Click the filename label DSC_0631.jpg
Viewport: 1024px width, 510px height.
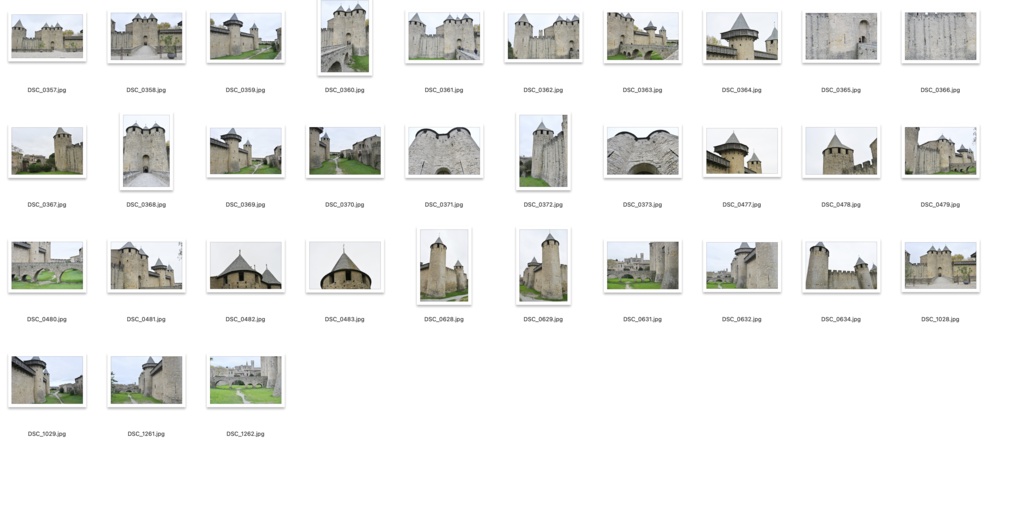pos(643,319)
